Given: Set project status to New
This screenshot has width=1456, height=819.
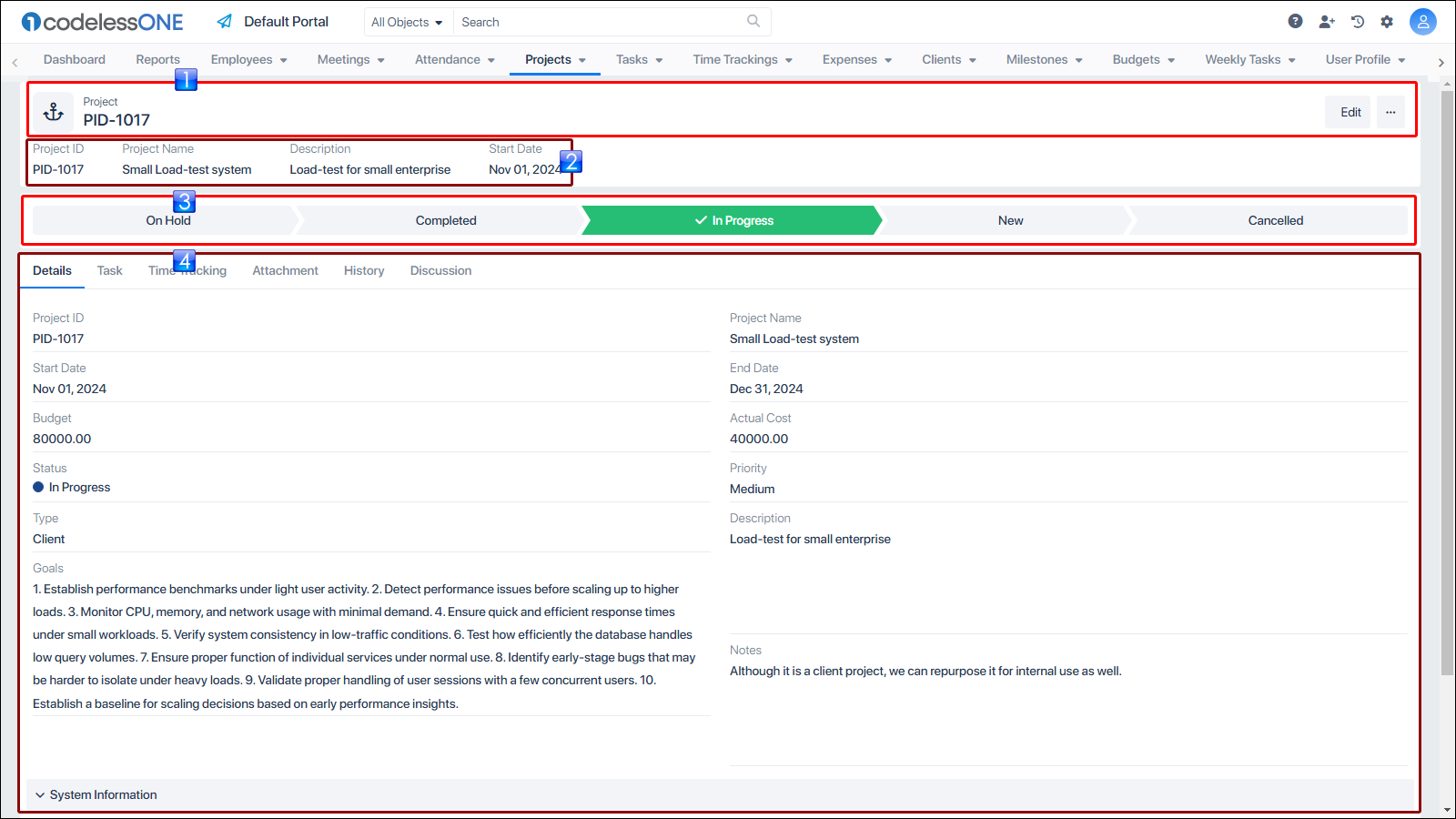Looking at the screenshot, I should (x=1010, y=220).
